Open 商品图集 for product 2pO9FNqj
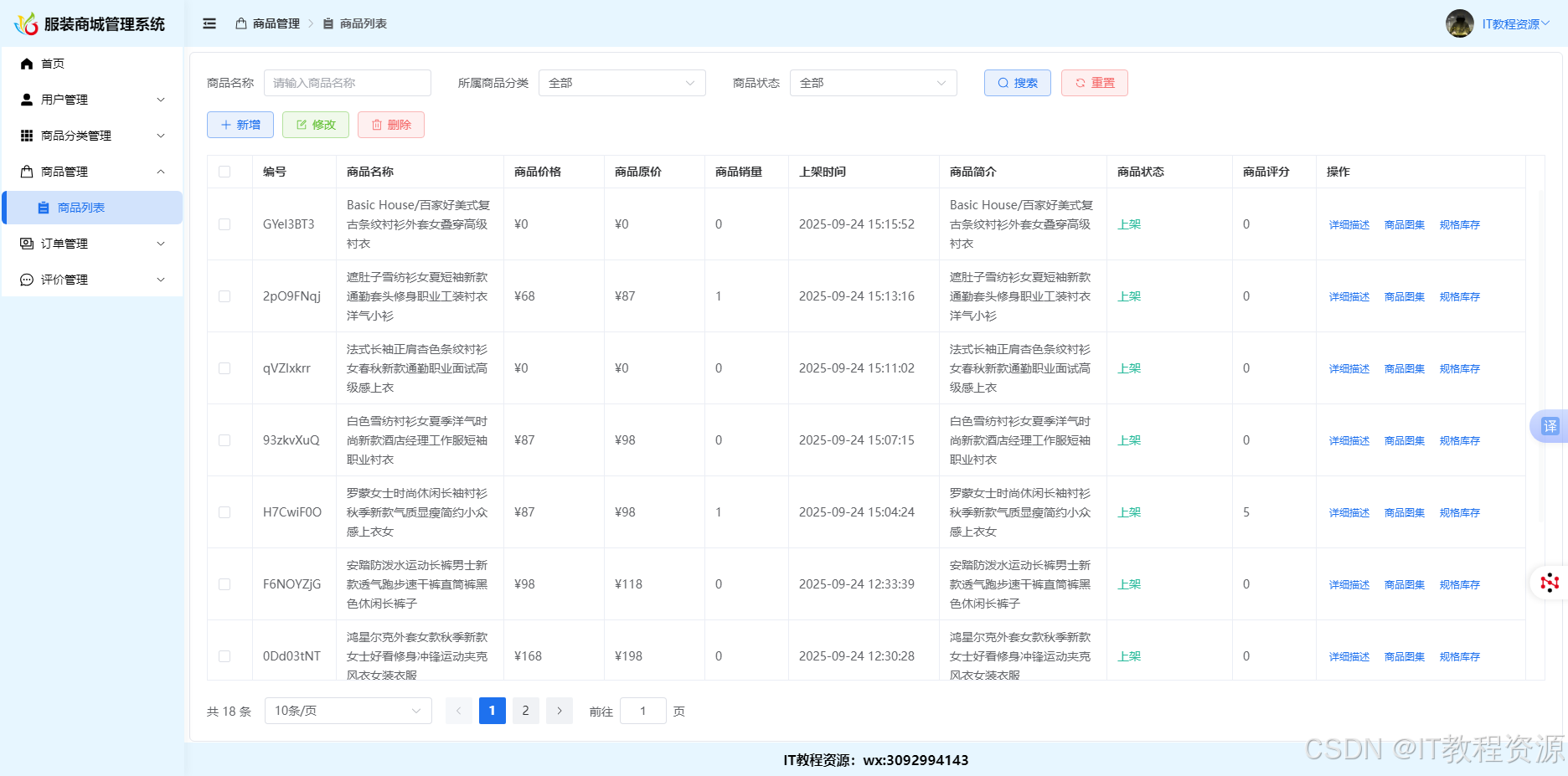 point(1404,296)
